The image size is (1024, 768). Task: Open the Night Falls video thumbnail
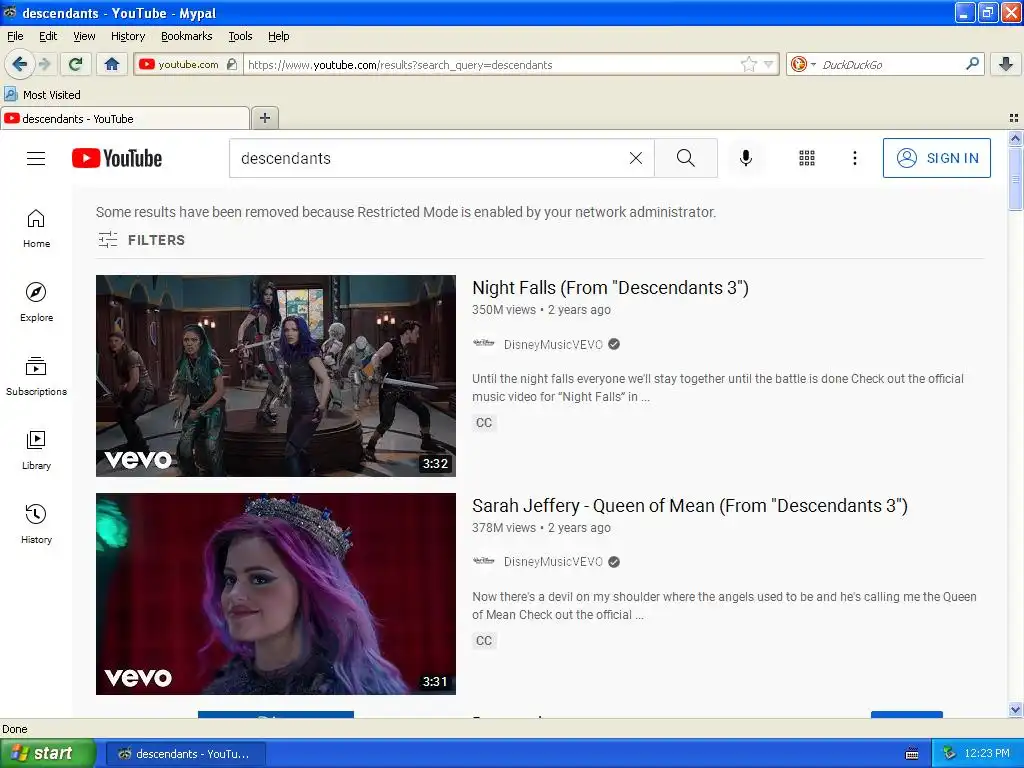276,376
